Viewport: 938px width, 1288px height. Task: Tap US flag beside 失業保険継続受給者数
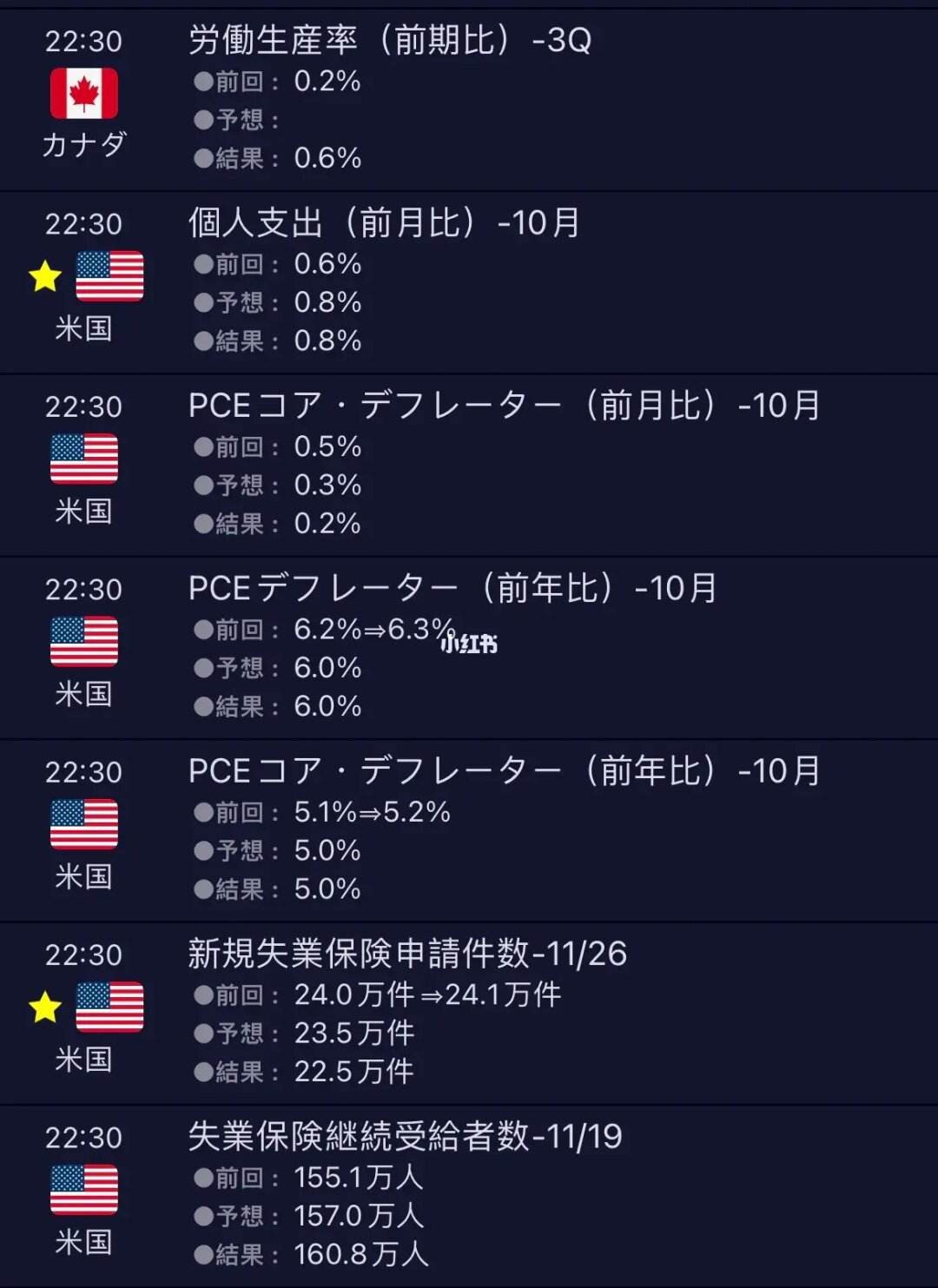[x=84, y=1190]
